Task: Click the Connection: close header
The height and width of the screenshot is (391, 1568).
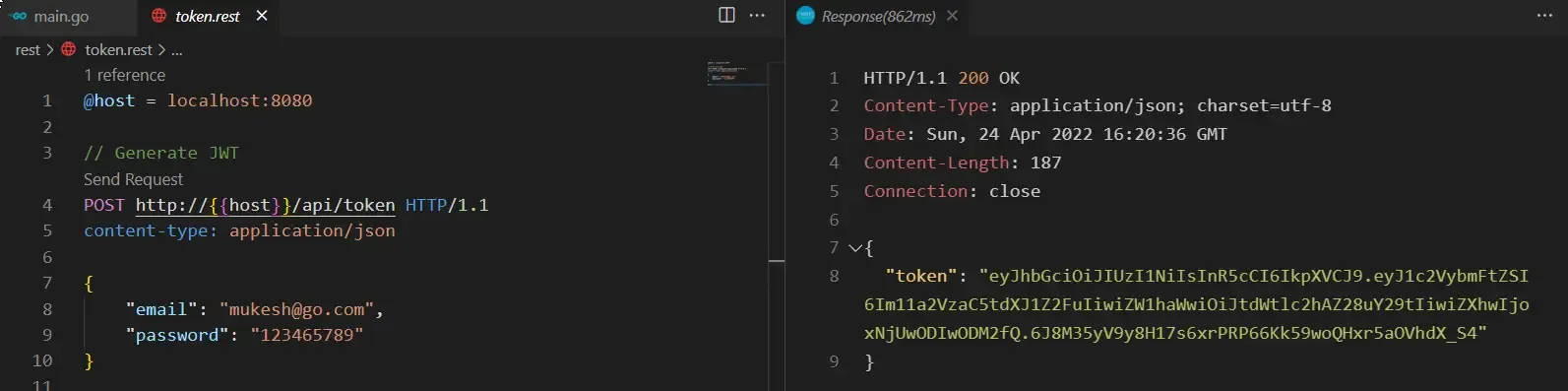Action: 952,191
